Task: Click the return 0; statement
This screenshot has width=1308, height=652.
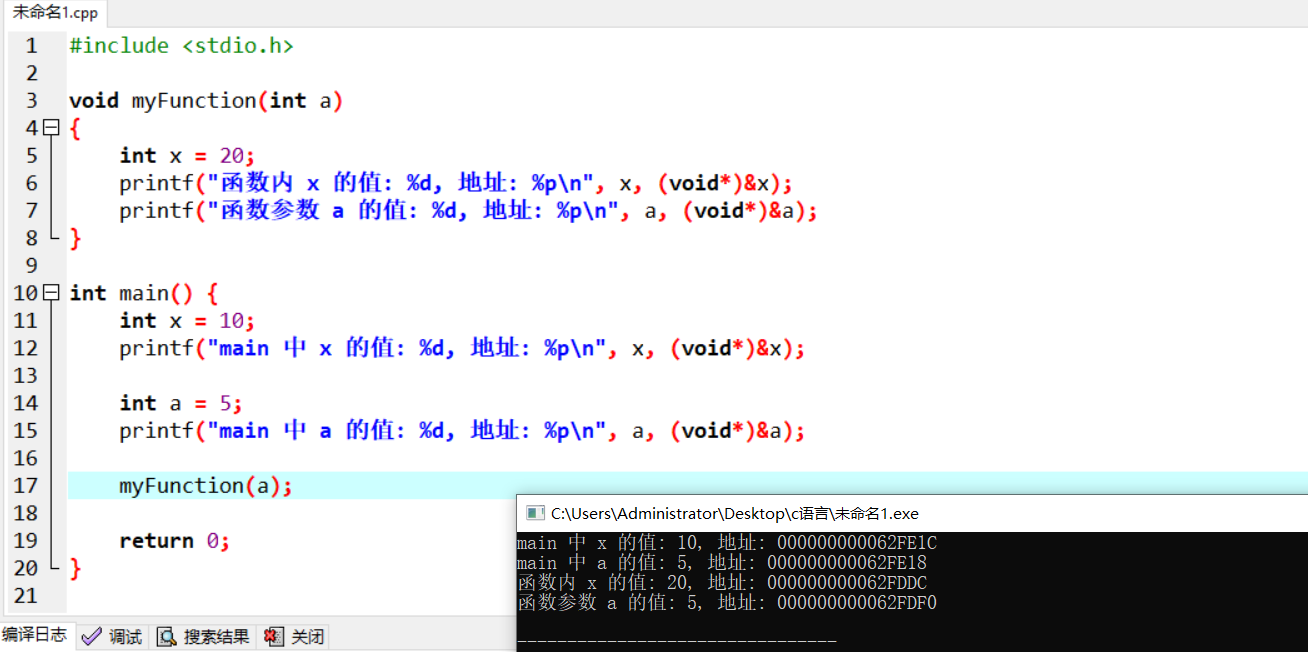Action: [175, 541]
